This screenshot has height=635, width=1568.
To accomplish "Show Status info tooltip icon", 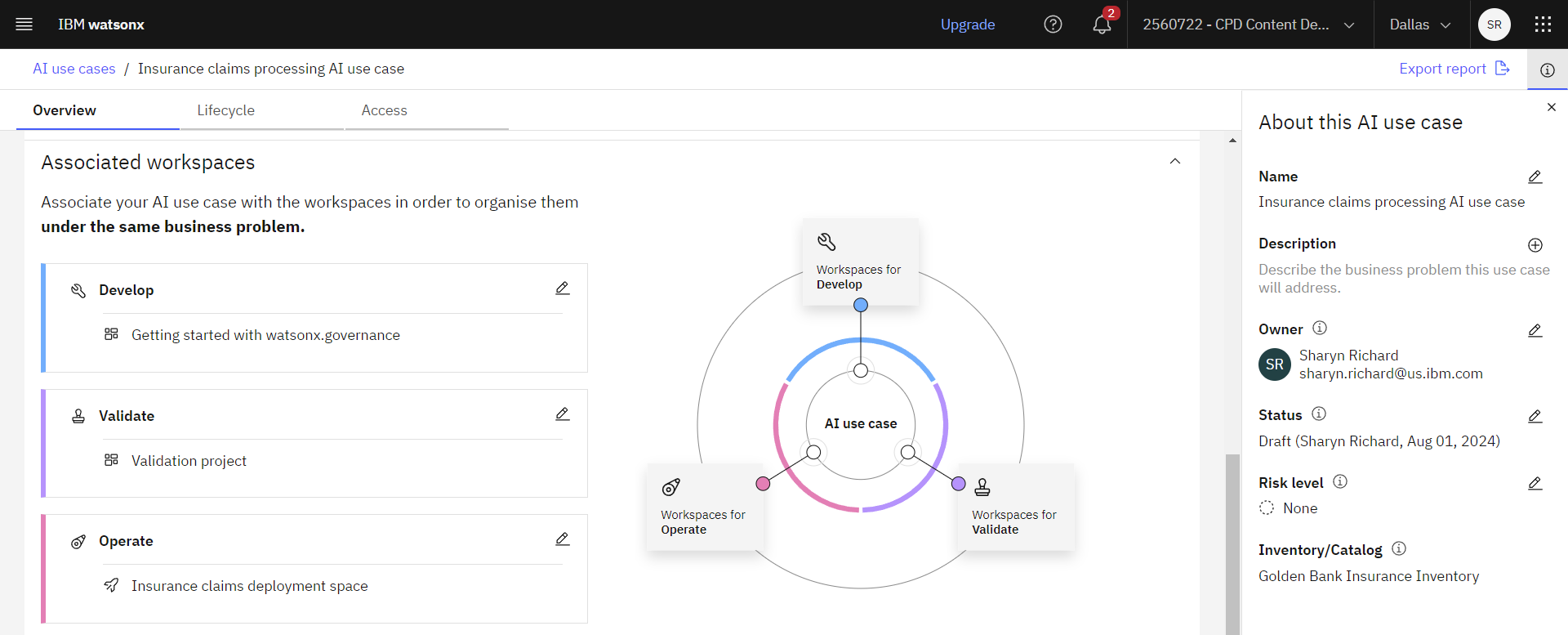I will [1319, 414].
